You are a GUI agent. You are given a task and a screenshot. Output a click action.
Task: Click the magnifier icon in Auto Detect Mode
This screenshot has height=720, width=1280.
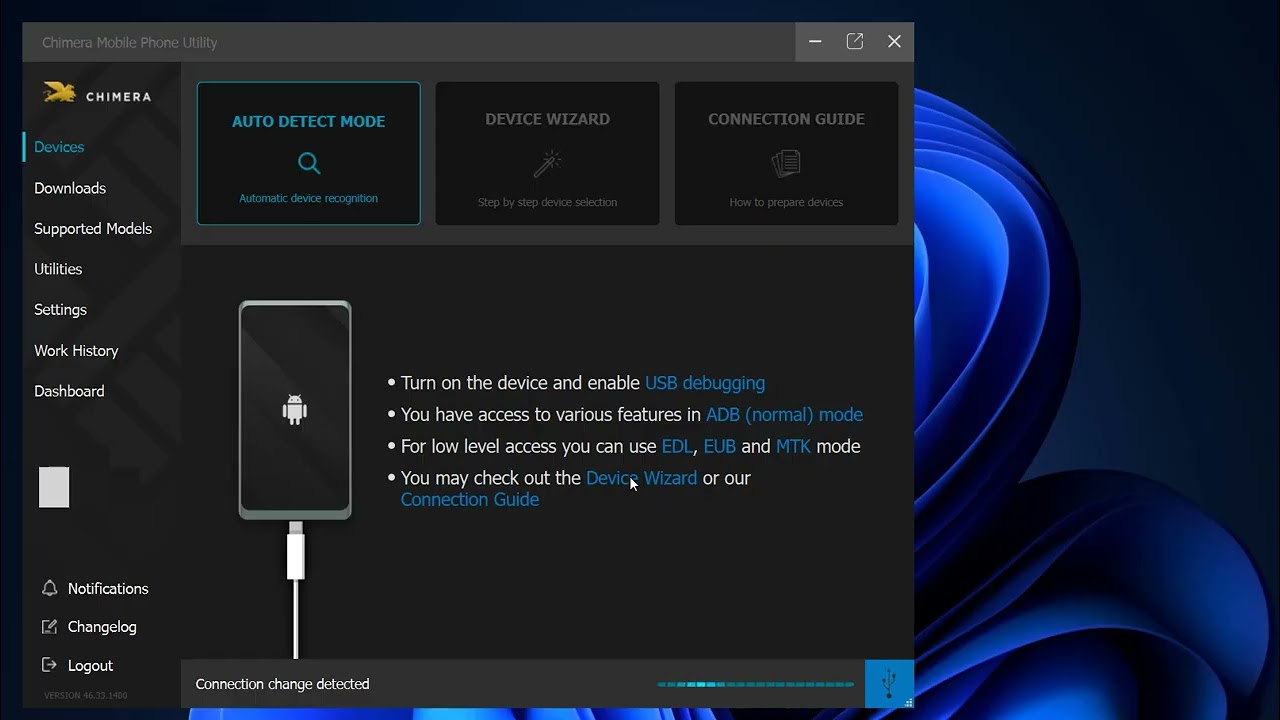point(309,163)
